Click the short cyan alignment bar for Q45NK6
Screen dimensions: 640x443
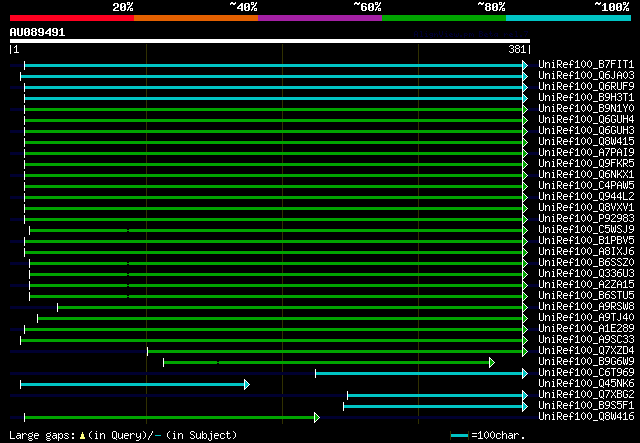(x=133, y=385)
